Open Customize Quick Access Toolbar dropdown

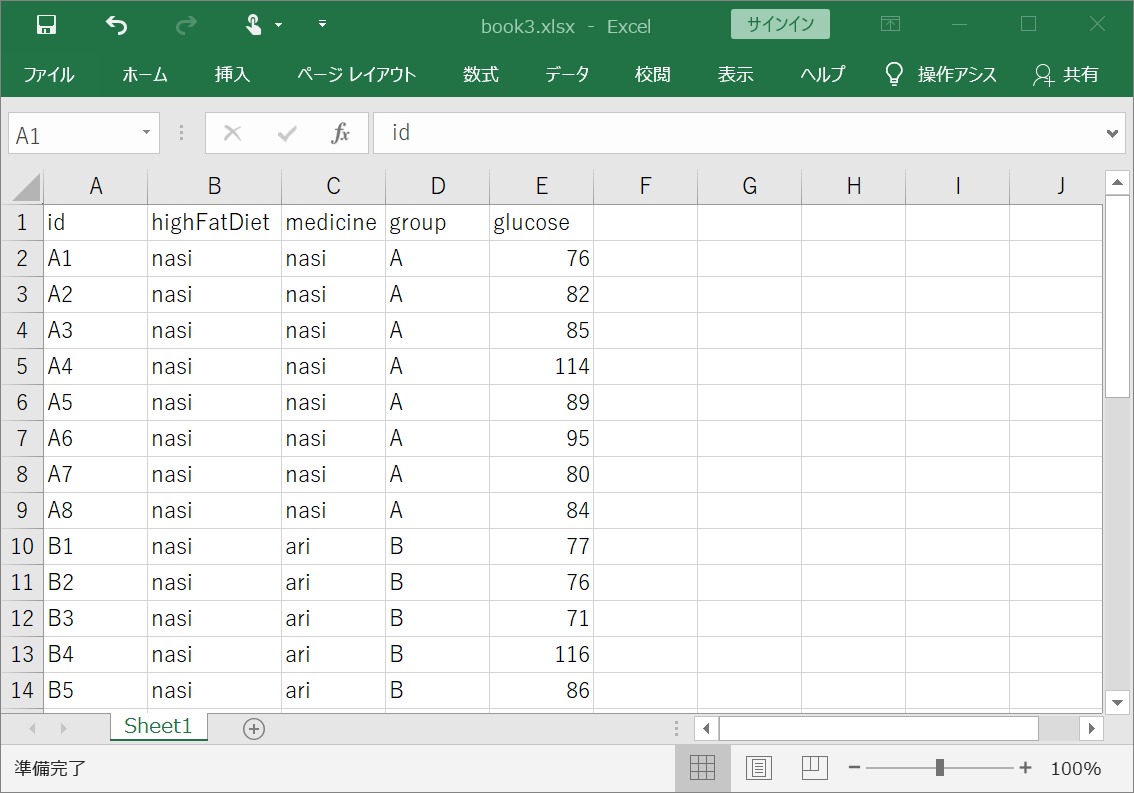322,24
